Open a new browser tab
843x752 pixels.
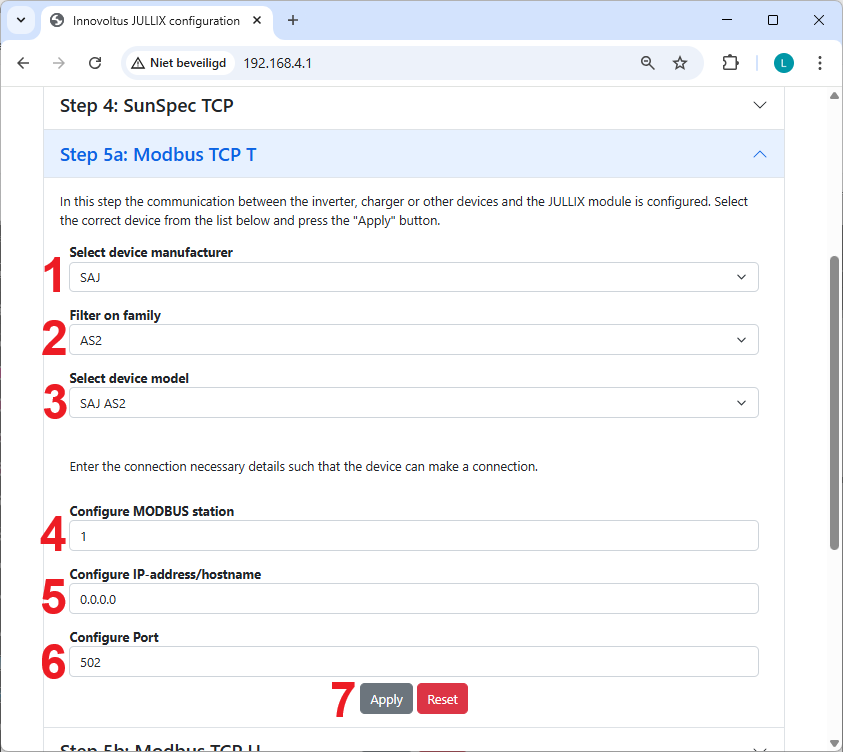click(x=293, y=20)
